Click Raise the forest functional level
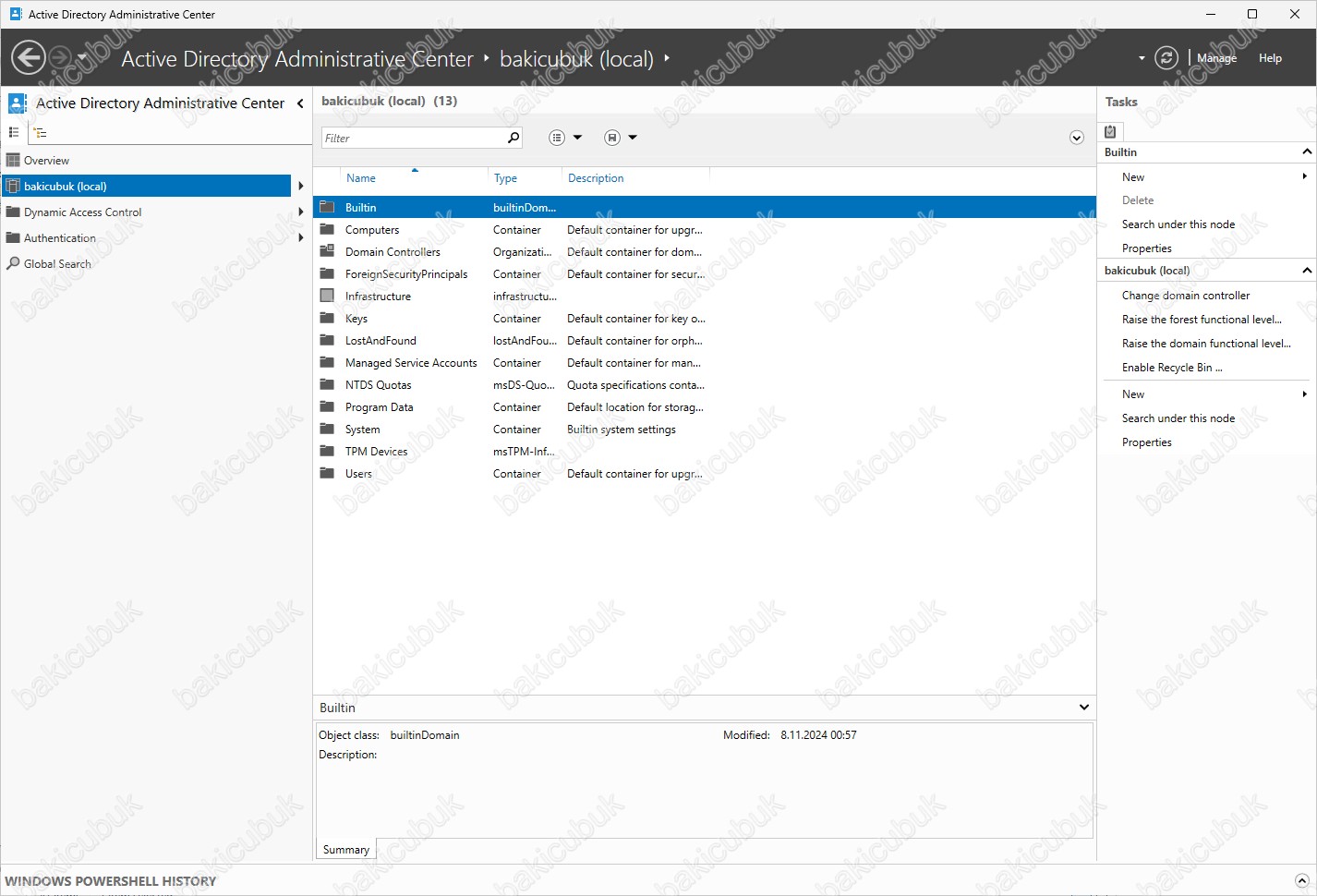This screenshot has width=1317, height=896. coord(1202,320)
